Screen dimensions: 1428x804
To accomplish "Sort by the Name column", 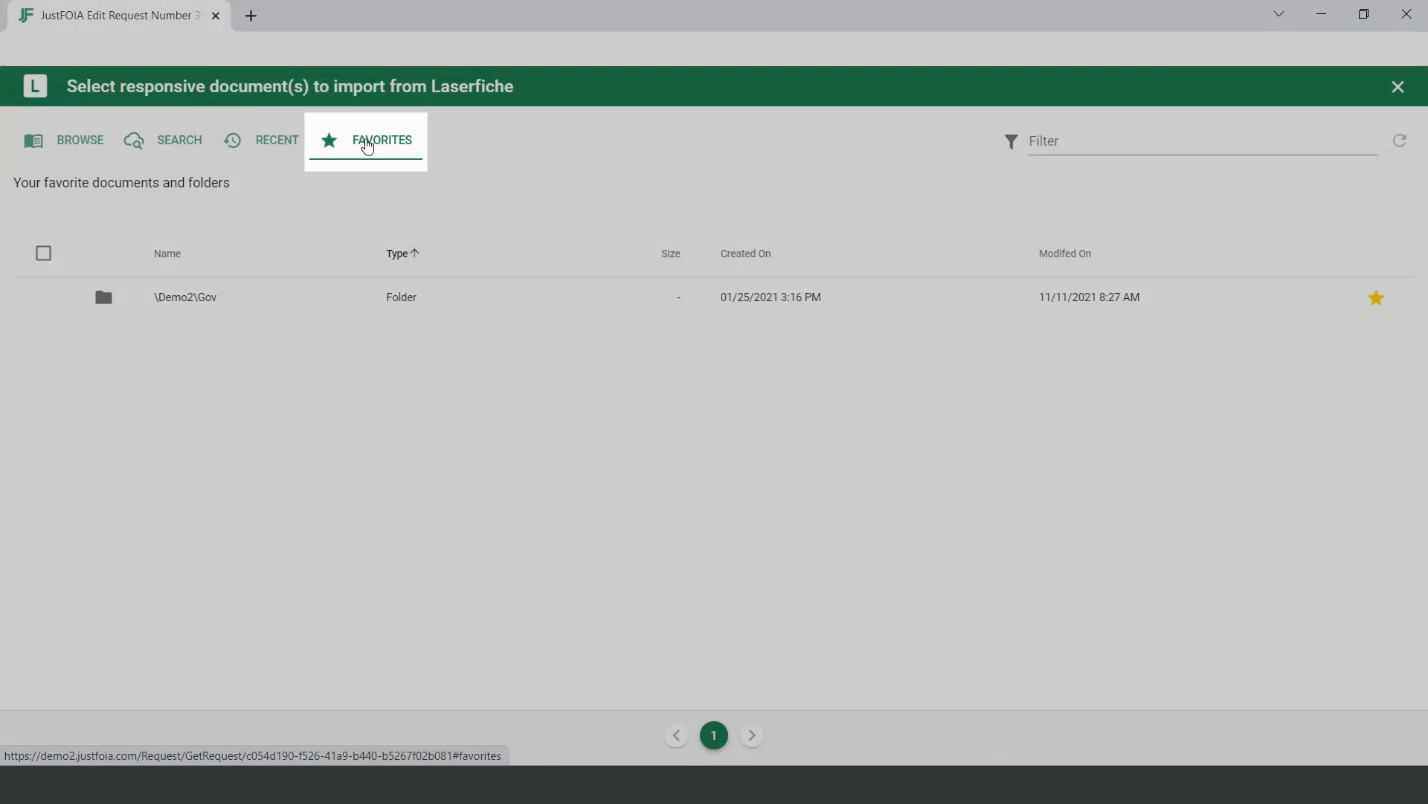I will (167, 254).
